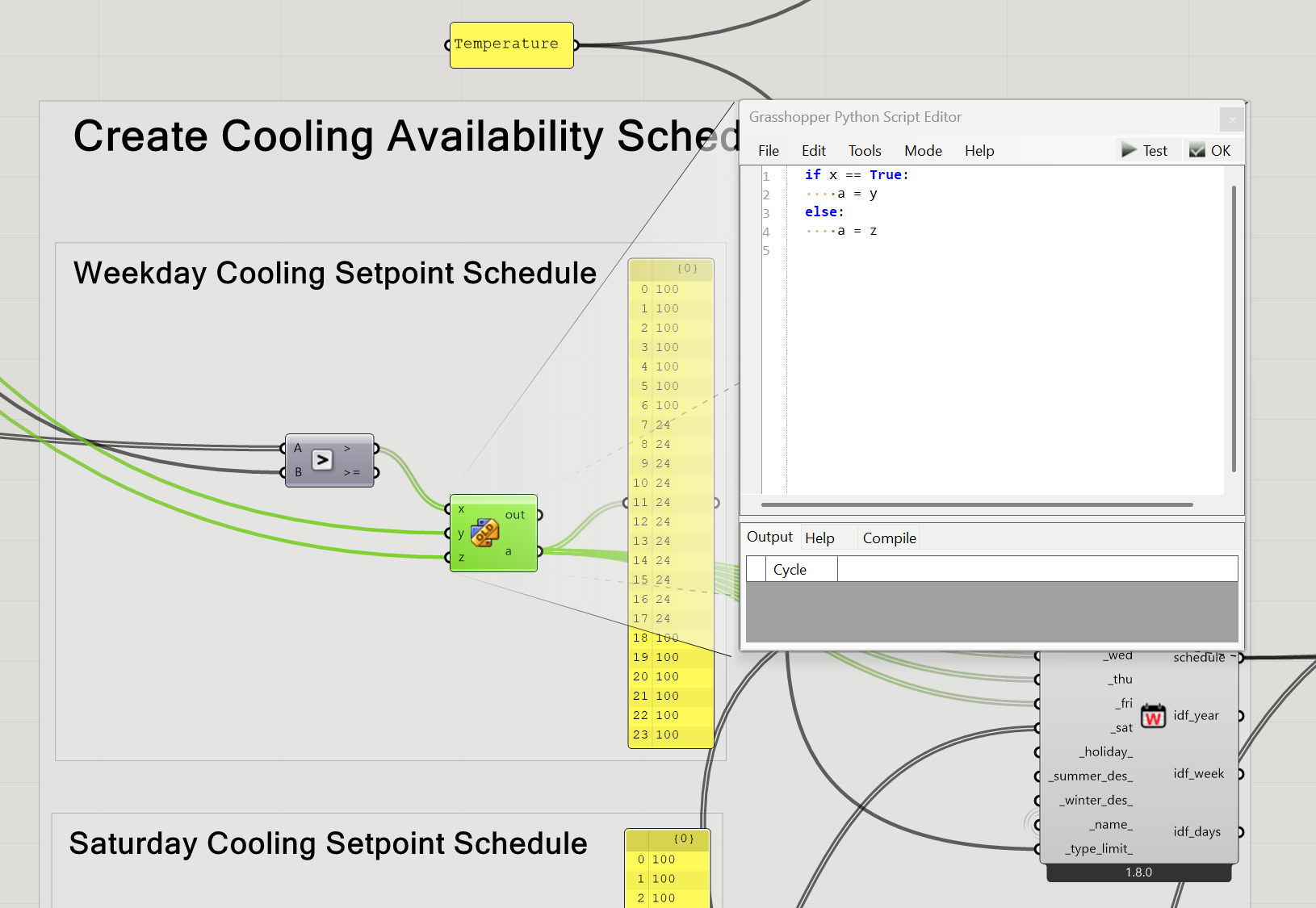Open the Tools menu
The image size is (1316, 908).
(865, 151)
